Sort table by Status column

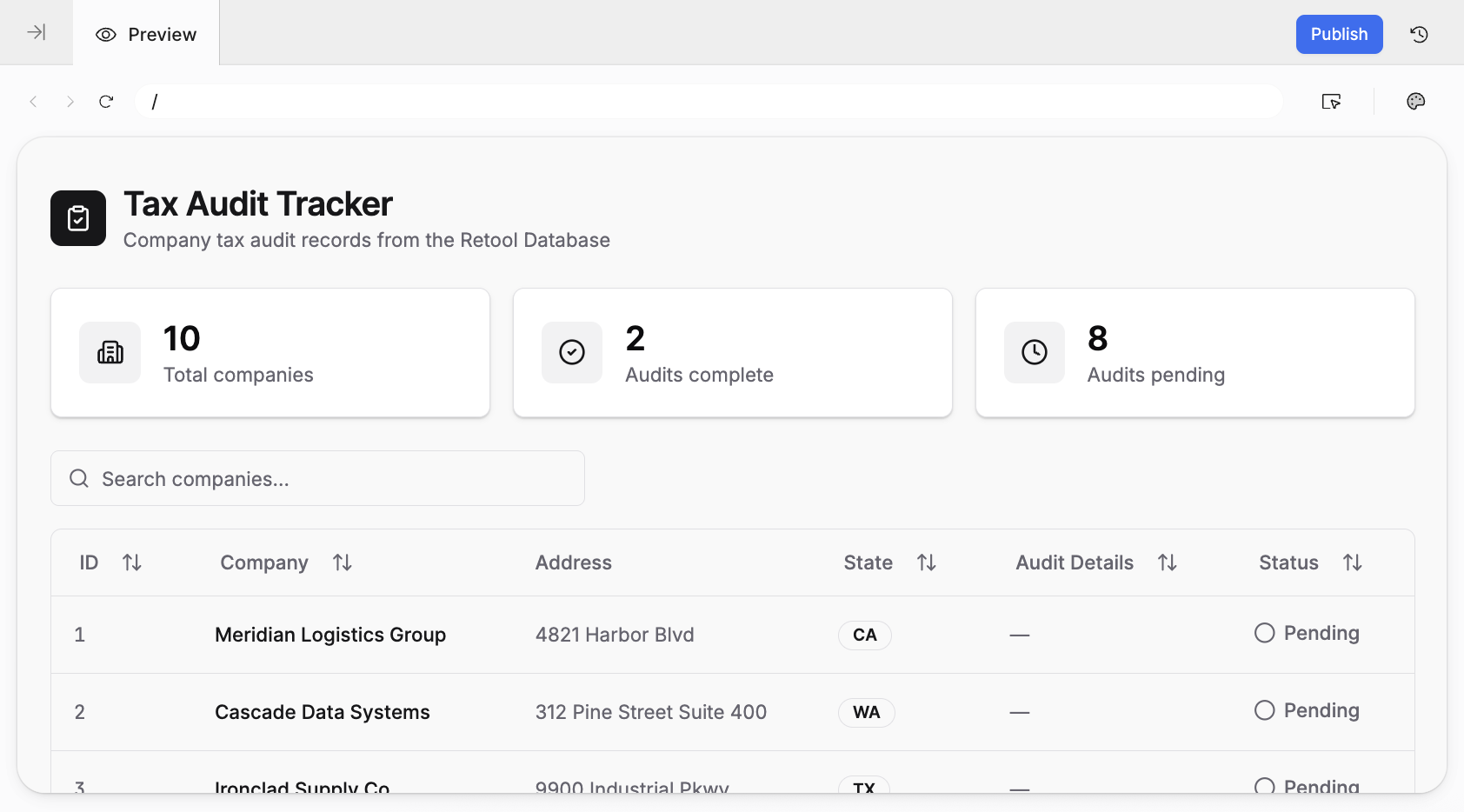pyautogui.click(x=1353, y=562)
